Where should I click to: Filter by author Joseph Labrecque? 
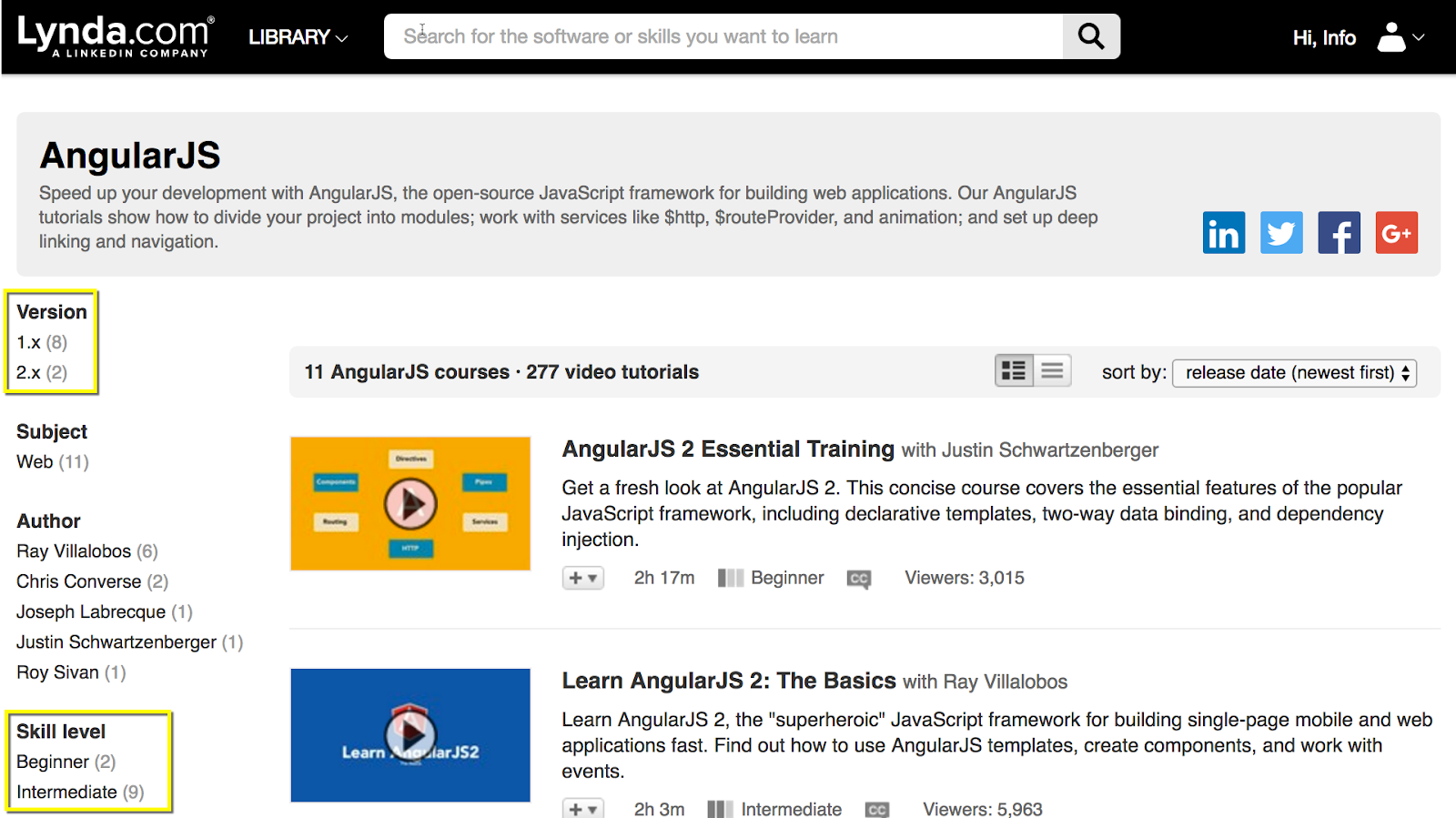105,611
